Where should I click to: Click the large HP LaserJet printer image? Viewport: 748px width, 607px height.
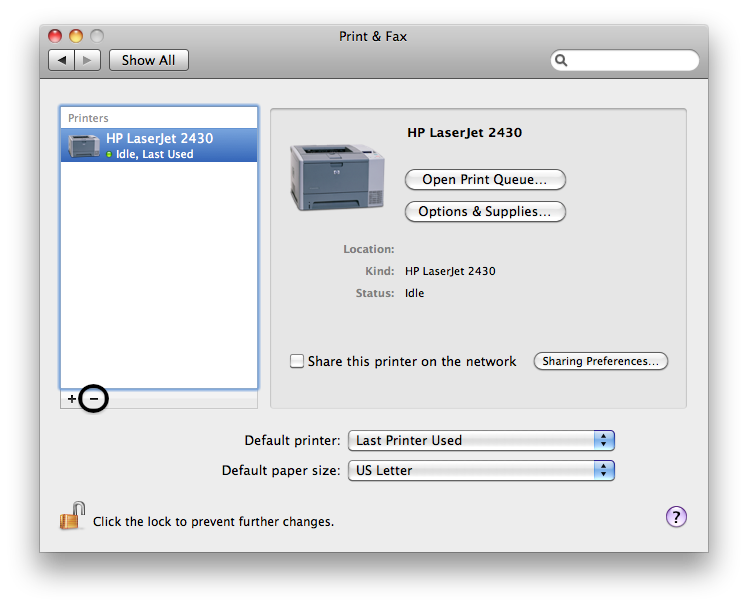pyautogui.click(x=336, y=177)
